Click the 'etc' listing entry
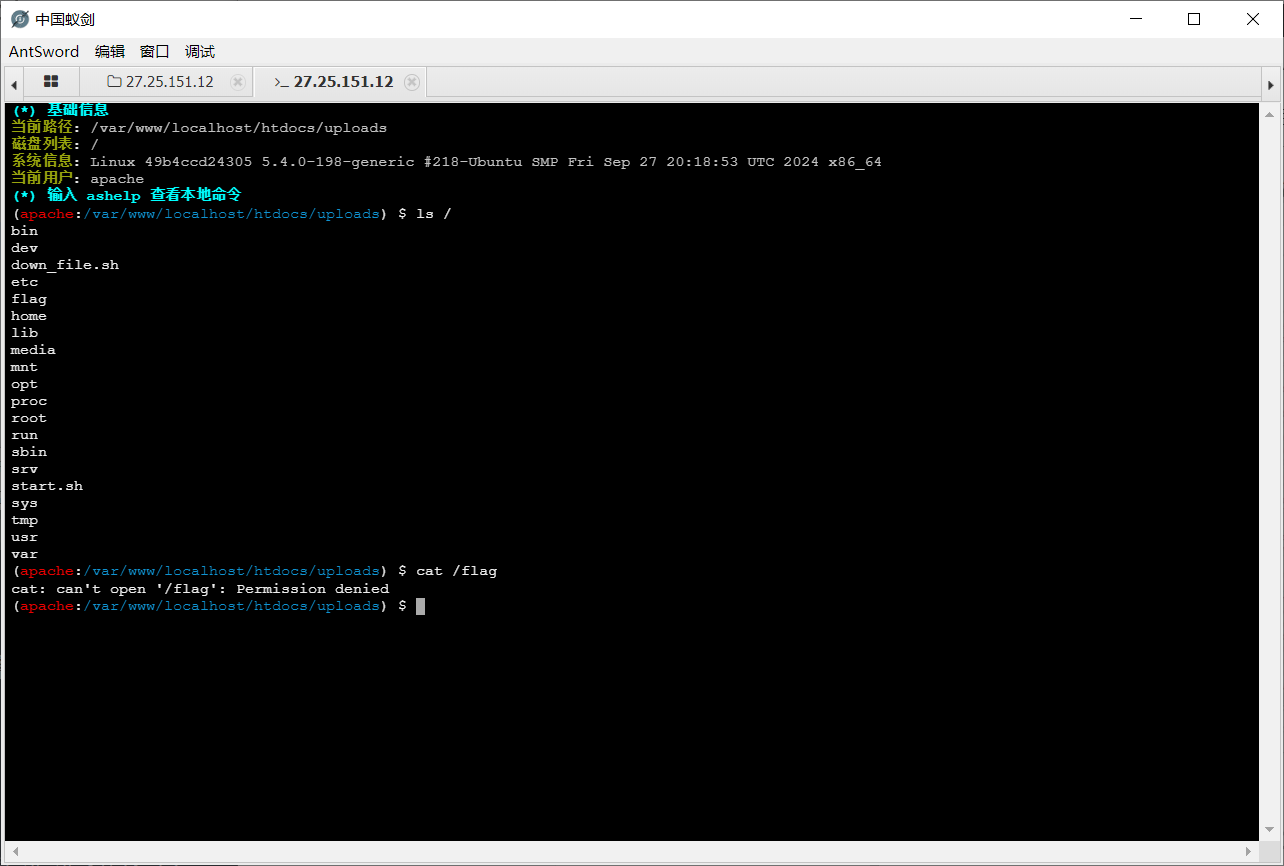The height and width of the screenshot is (866, 1284). pyautogui.click(x=24, y=282)
